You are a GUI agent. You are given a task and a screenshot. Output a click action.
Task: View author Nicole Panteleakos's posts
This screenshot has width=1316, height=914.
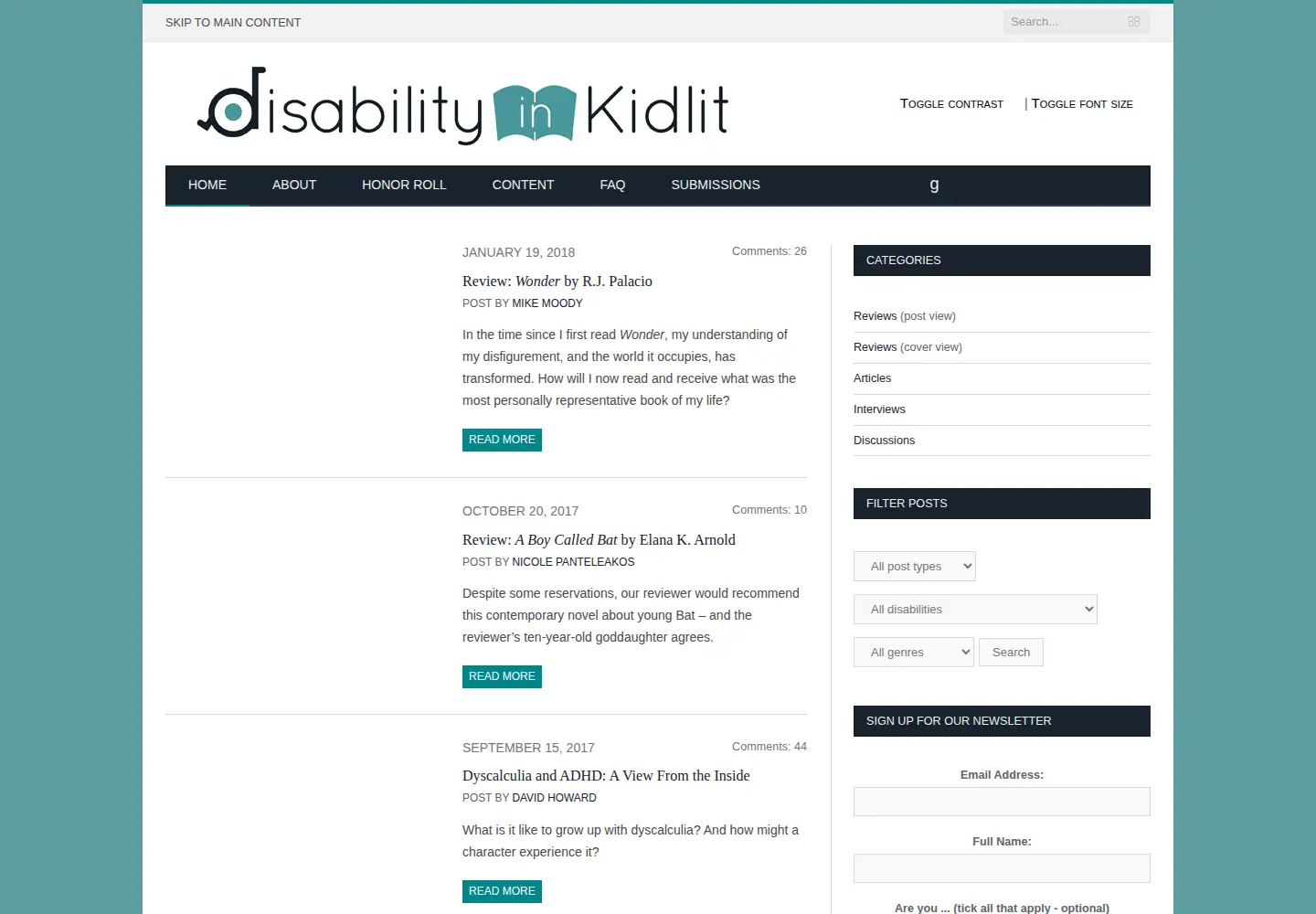[x=573, y=562]
